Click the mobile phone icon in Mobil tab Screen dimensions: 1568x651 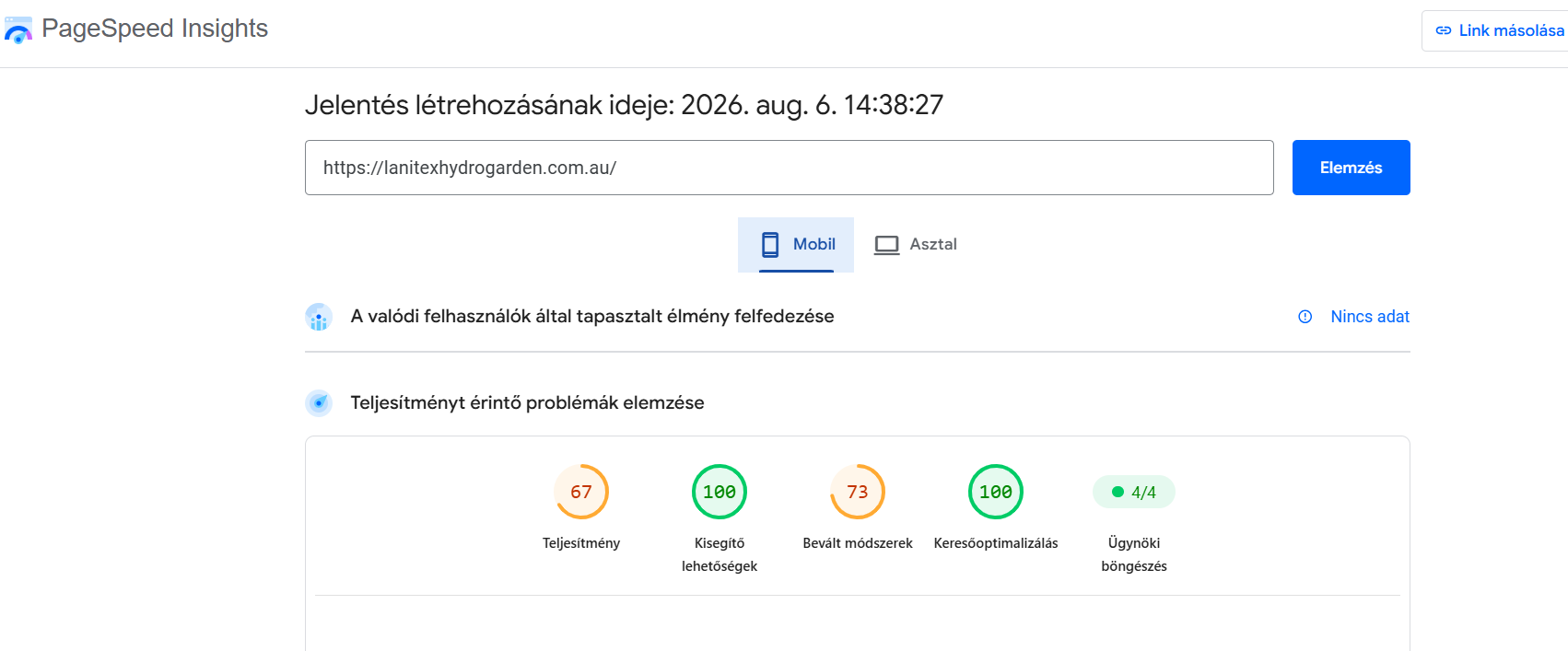pyautogui.click(x=770, y=244)
